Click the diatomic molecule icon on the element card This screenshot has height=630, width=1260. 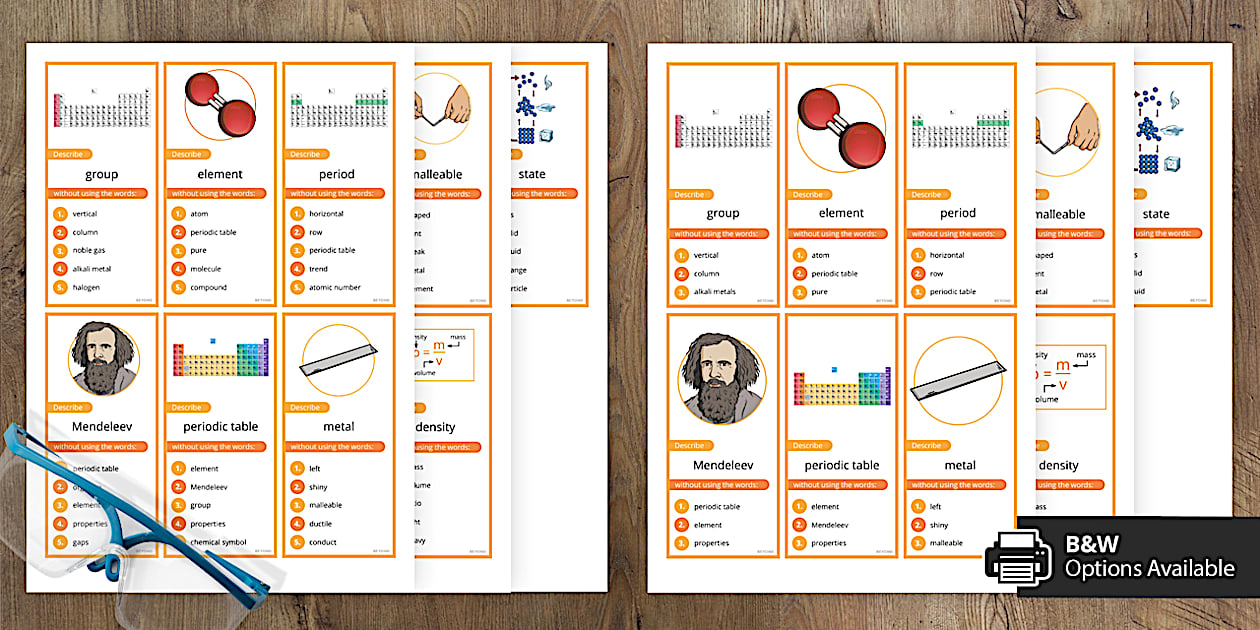point(219,104)
